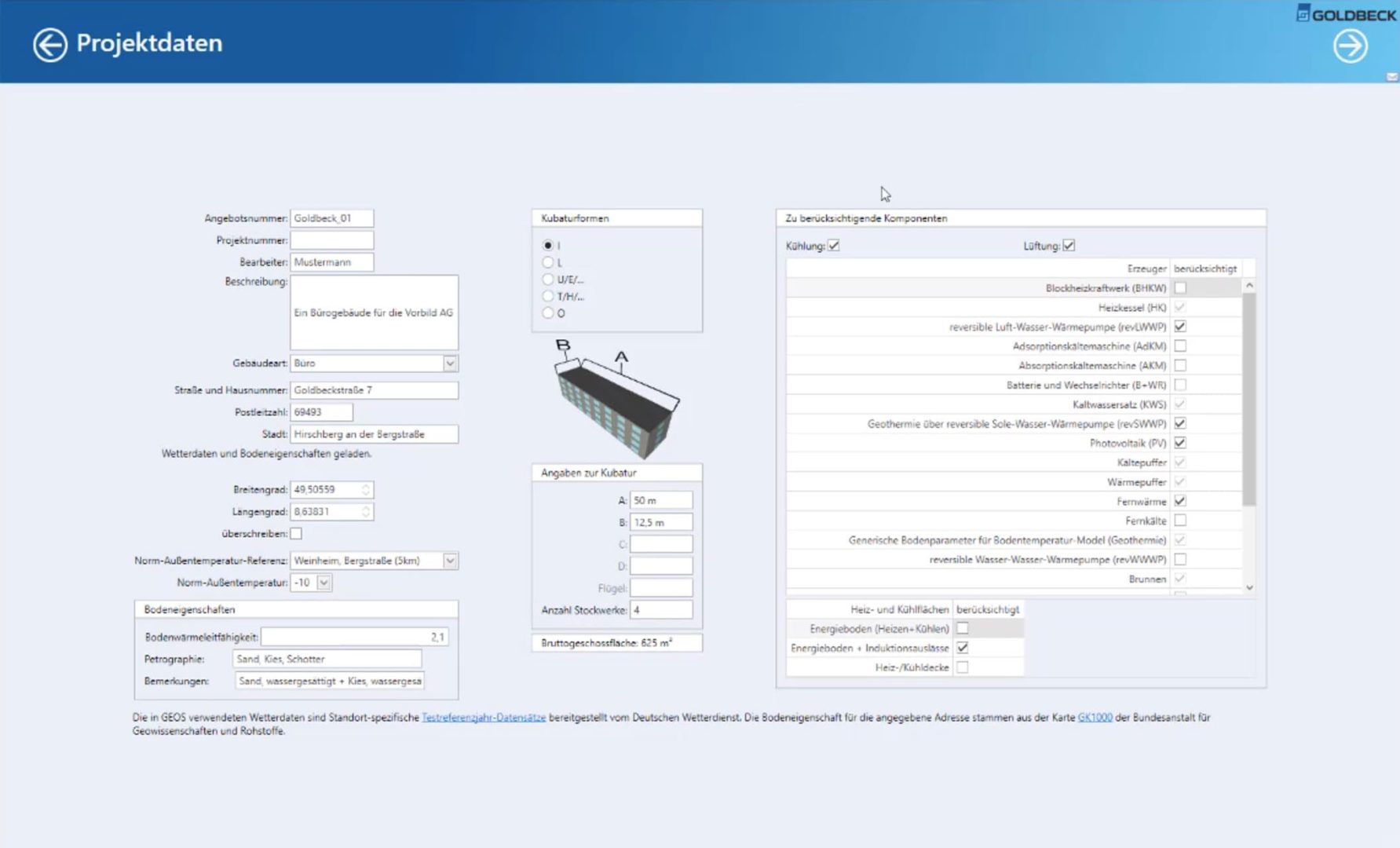Enable Blockheizkraftwerk (BHKW) checkbox
Screen dimensions: 1400x848
click(1180, 288)
